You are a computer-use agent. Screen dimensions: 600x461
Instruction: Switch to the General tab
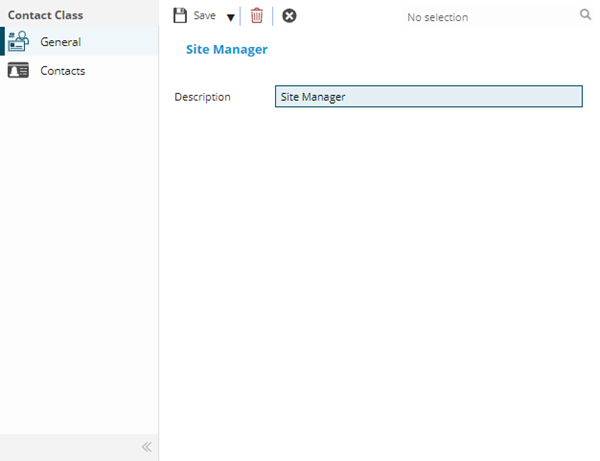pyautogui.click(x=60, y=42)
